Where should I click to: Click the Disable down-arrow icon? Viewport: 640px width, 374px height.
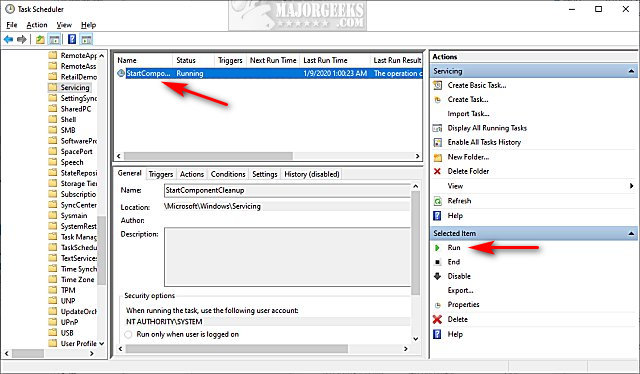tap(438, 276)
